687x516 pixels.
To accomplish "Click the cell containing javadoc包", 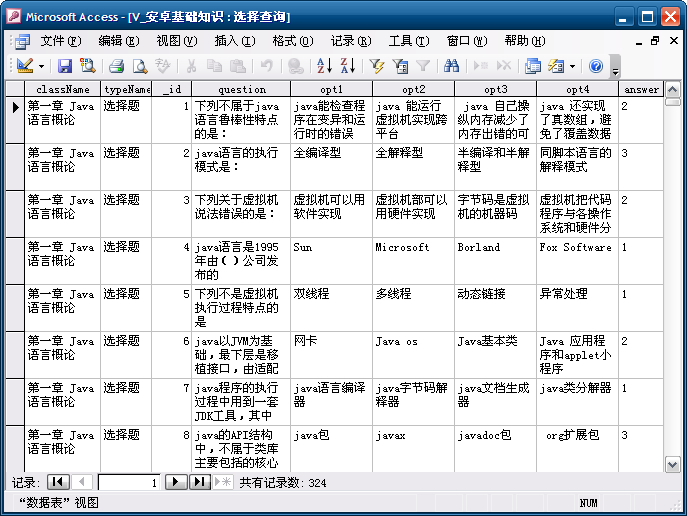I will click(x=496, y=449).
